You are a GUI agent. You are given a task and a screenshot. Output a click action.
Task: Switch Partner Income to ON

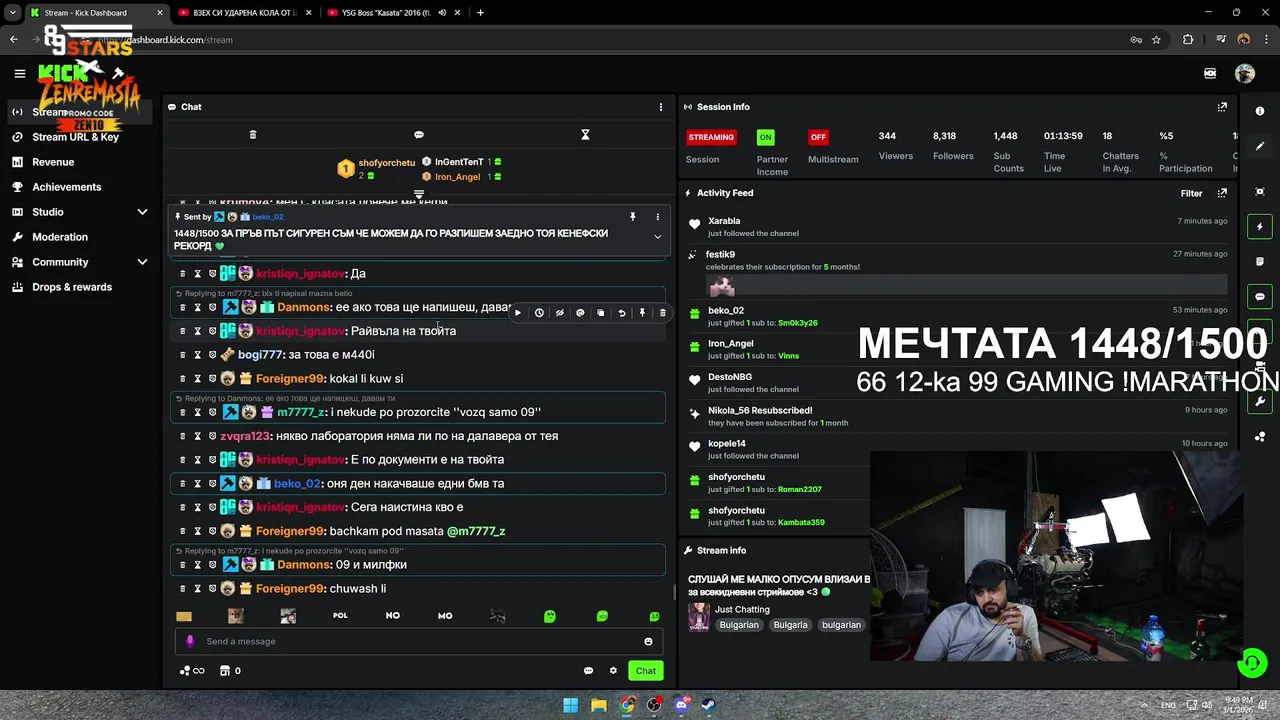click(x=765, y=137)
